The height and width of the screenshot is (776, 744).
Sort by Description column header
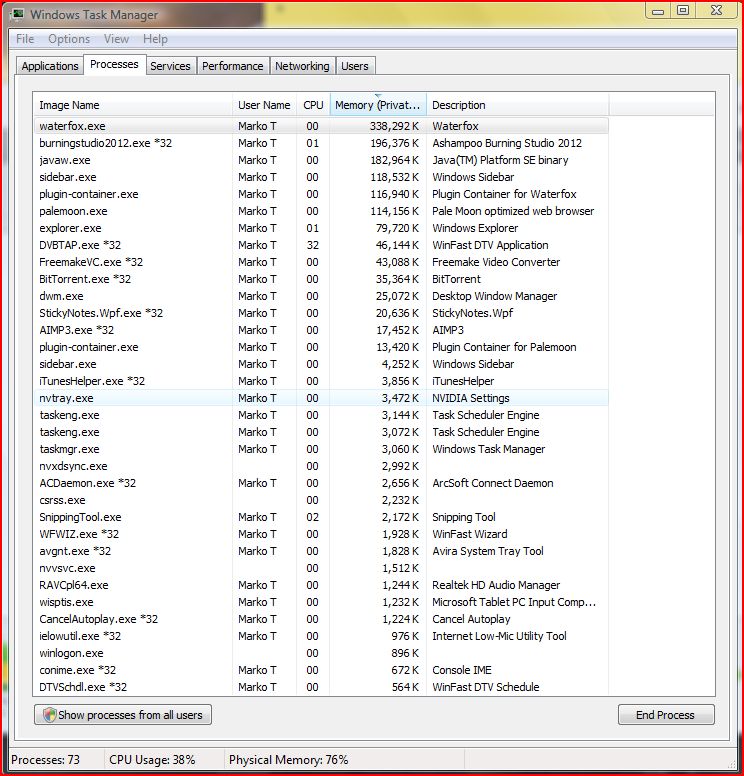(518, 105)
